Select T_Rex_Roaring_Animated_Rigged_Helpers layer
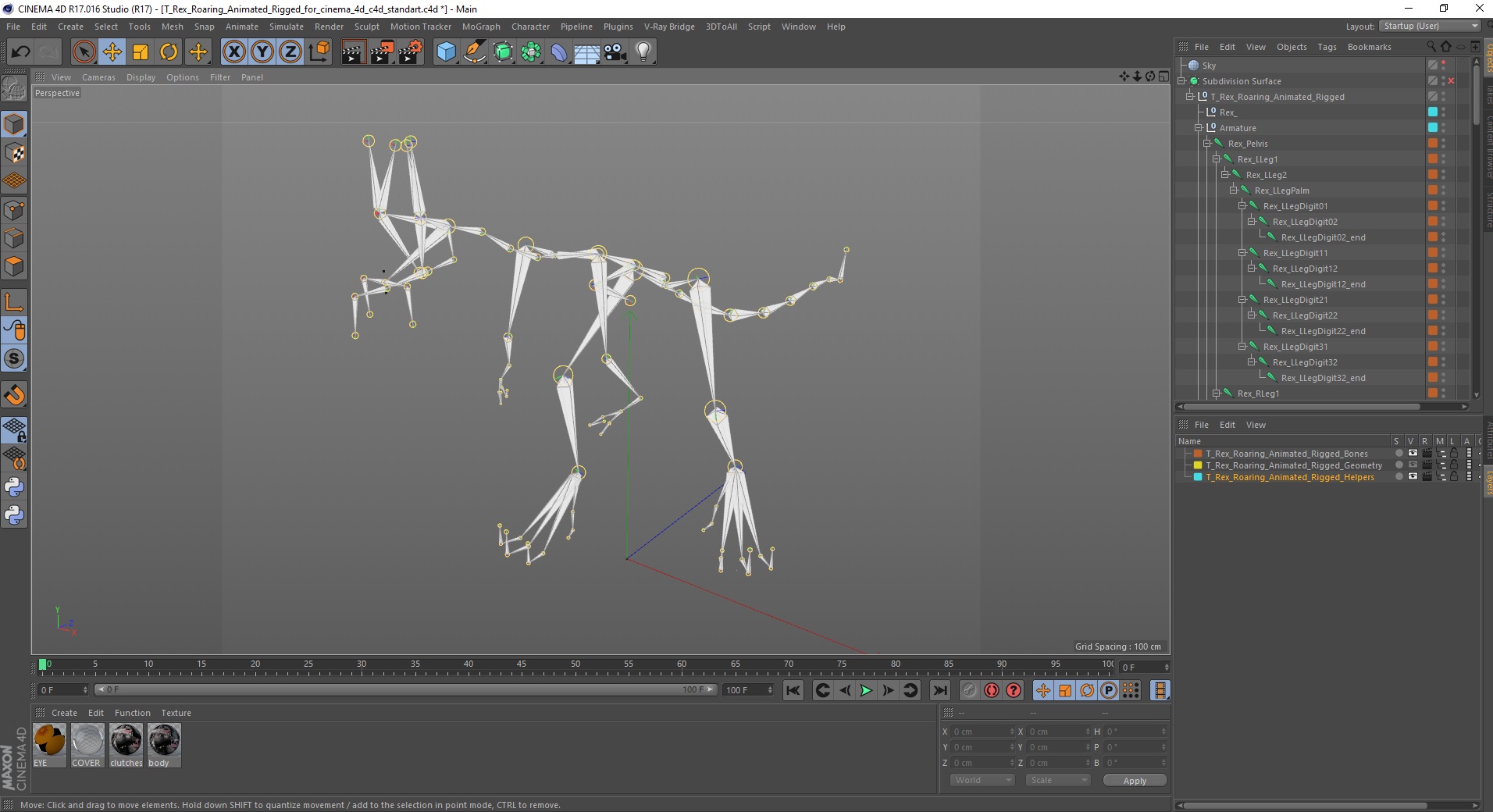Image resolution: width=1493 pixels, height=812 pixels. click(x=1289, y=477)
